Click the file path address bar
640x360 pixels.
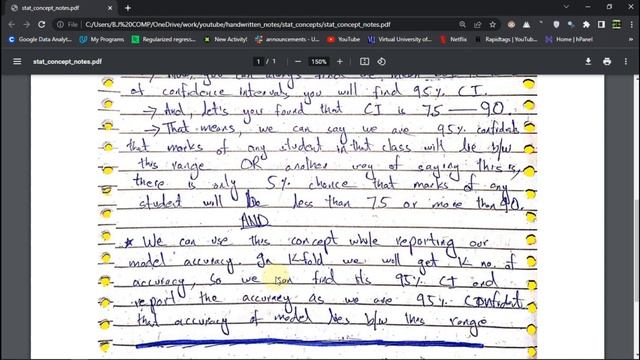[x=261, y=24]
